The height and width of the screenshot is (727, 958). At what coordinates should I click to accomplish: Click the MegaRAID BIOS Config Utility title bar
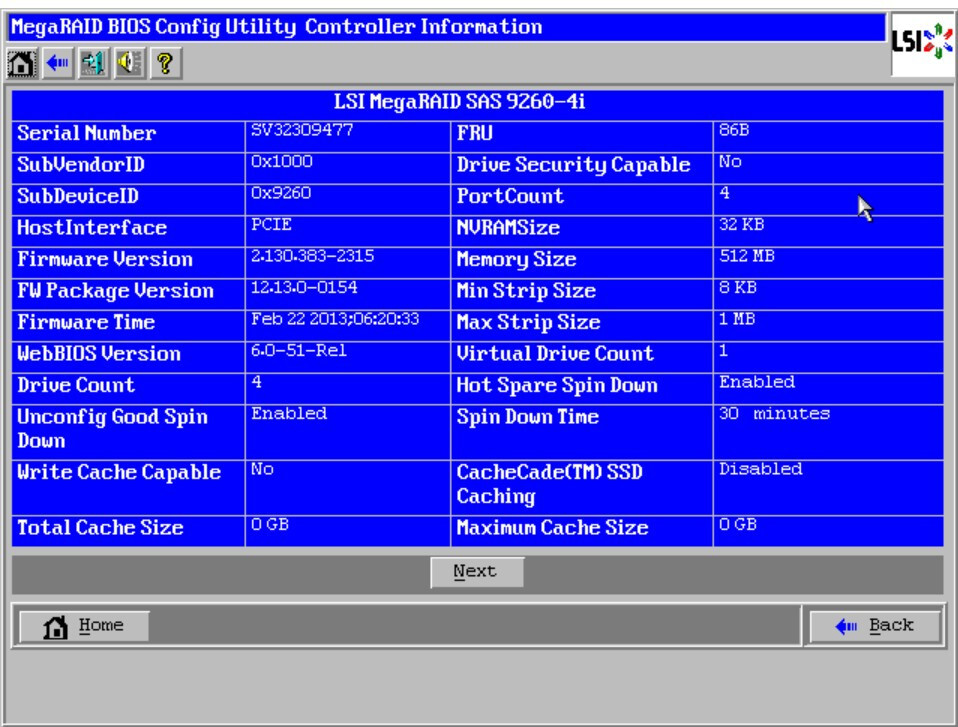[x=447, y=27]
